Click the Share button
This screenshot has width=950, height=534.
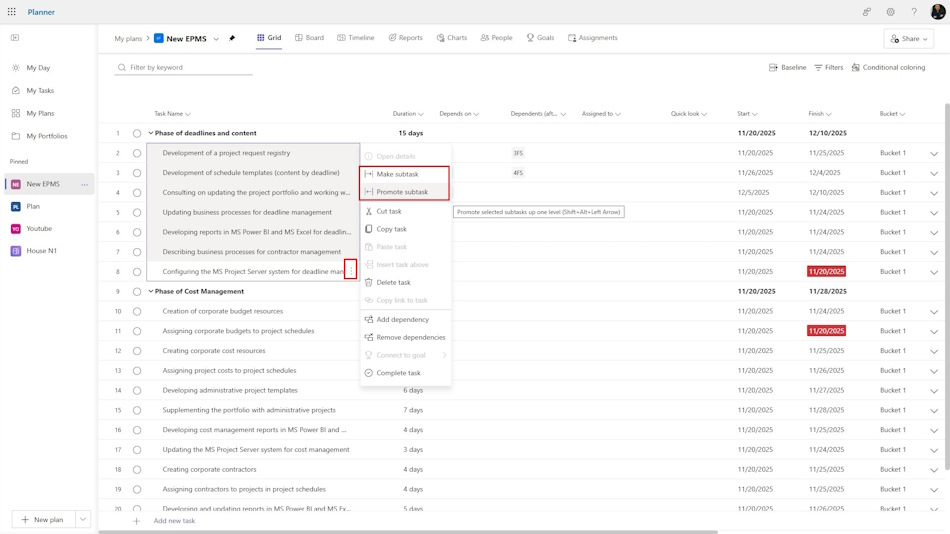[908, 39]
